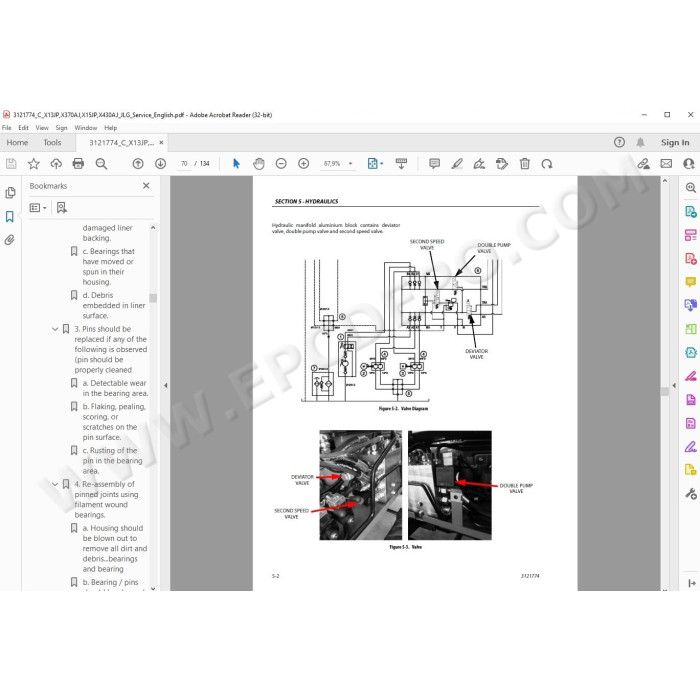Click the share link icon
Screen dimensions: 700x700
point(643,164)
